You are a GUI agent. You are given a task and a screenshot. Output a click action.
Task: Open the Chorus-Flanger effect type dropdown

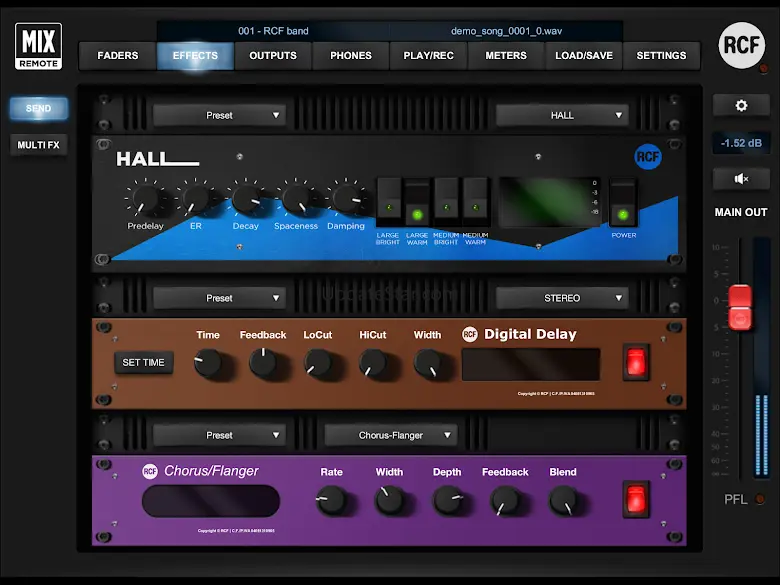click(390, 435)
